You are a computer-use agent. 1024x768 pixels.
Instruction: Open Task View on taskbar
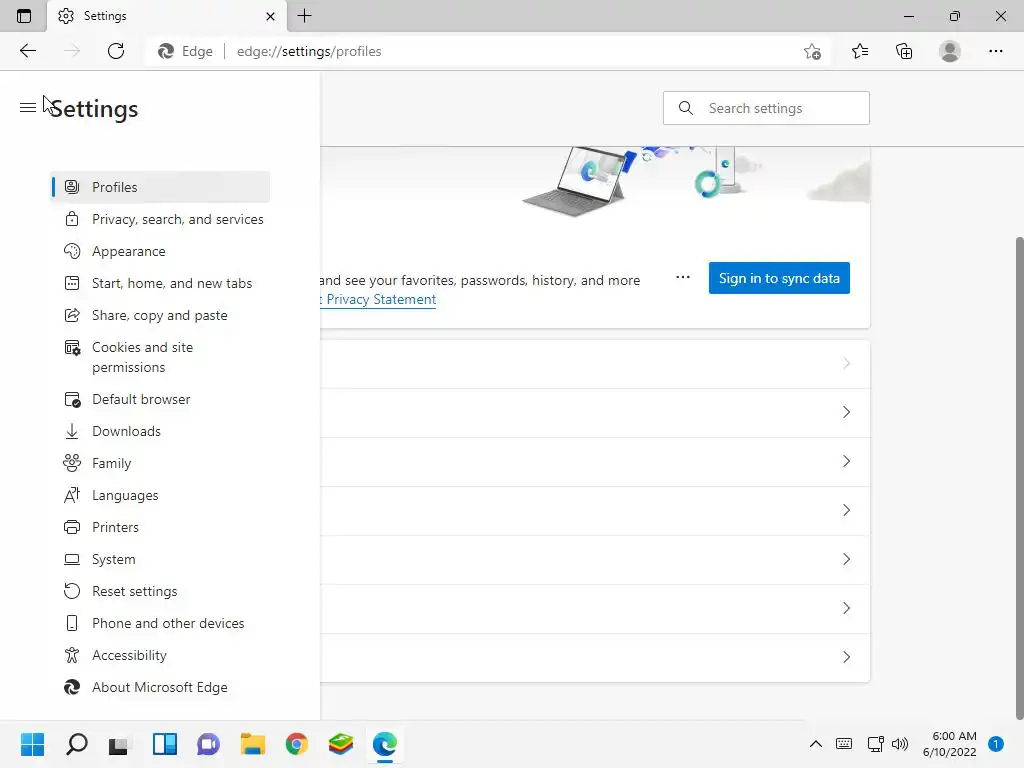tap(120, 744)
